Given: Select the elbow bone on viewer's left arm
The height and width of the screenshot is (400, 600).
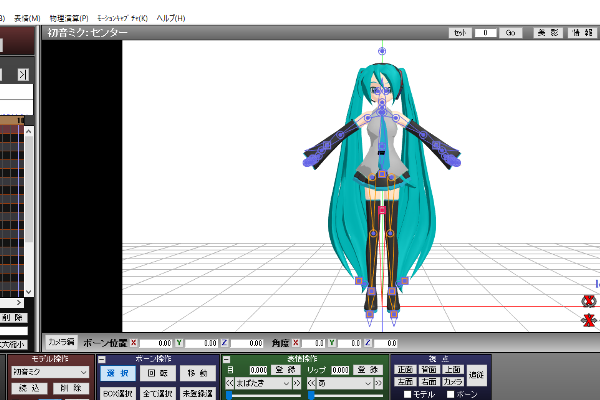Looking at the screenshot, I should (x=340, y=135).
